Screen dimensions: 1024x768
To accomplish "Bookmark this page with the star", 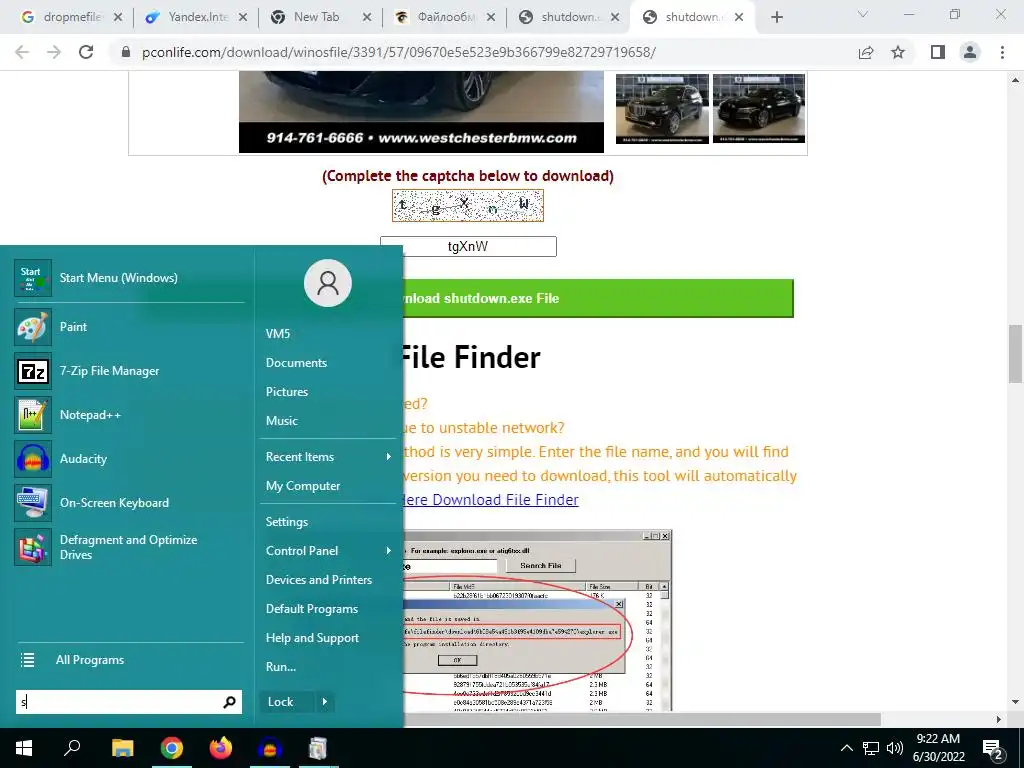I will coord(898,52).
